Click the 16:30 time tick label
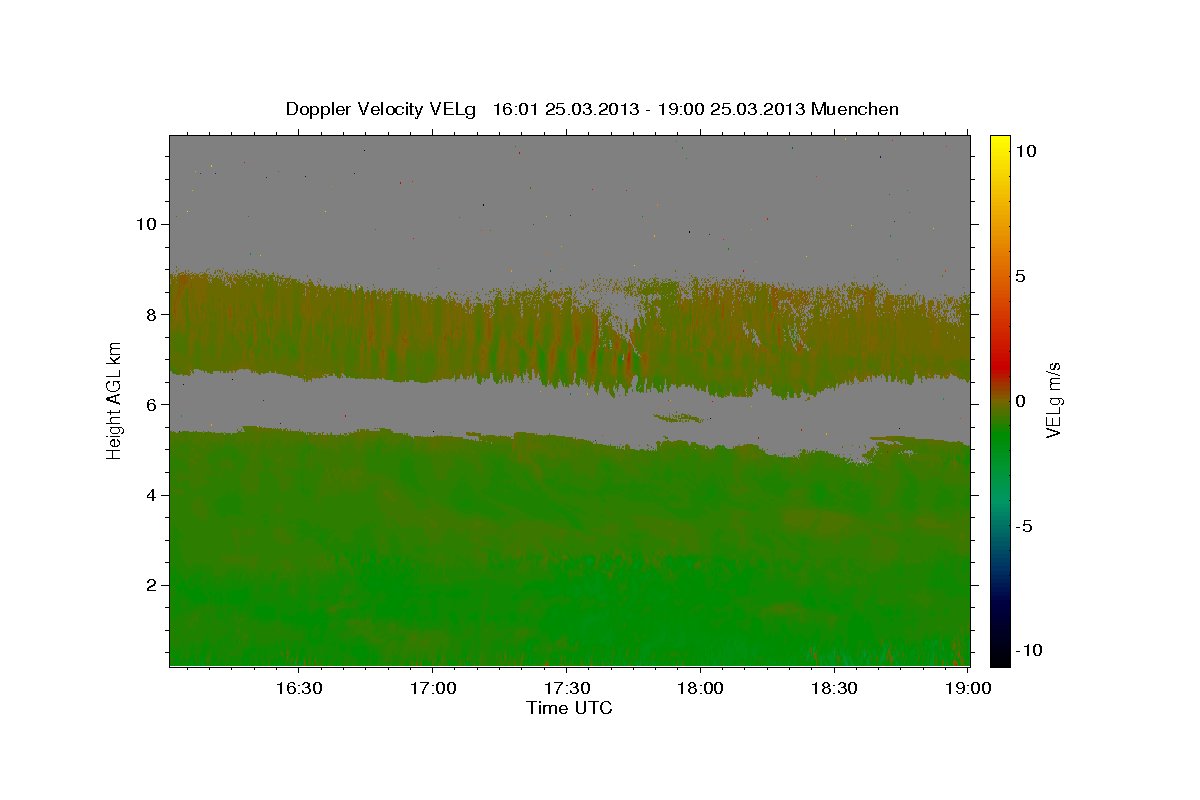 pyautogui.click(x=298, y=689)
